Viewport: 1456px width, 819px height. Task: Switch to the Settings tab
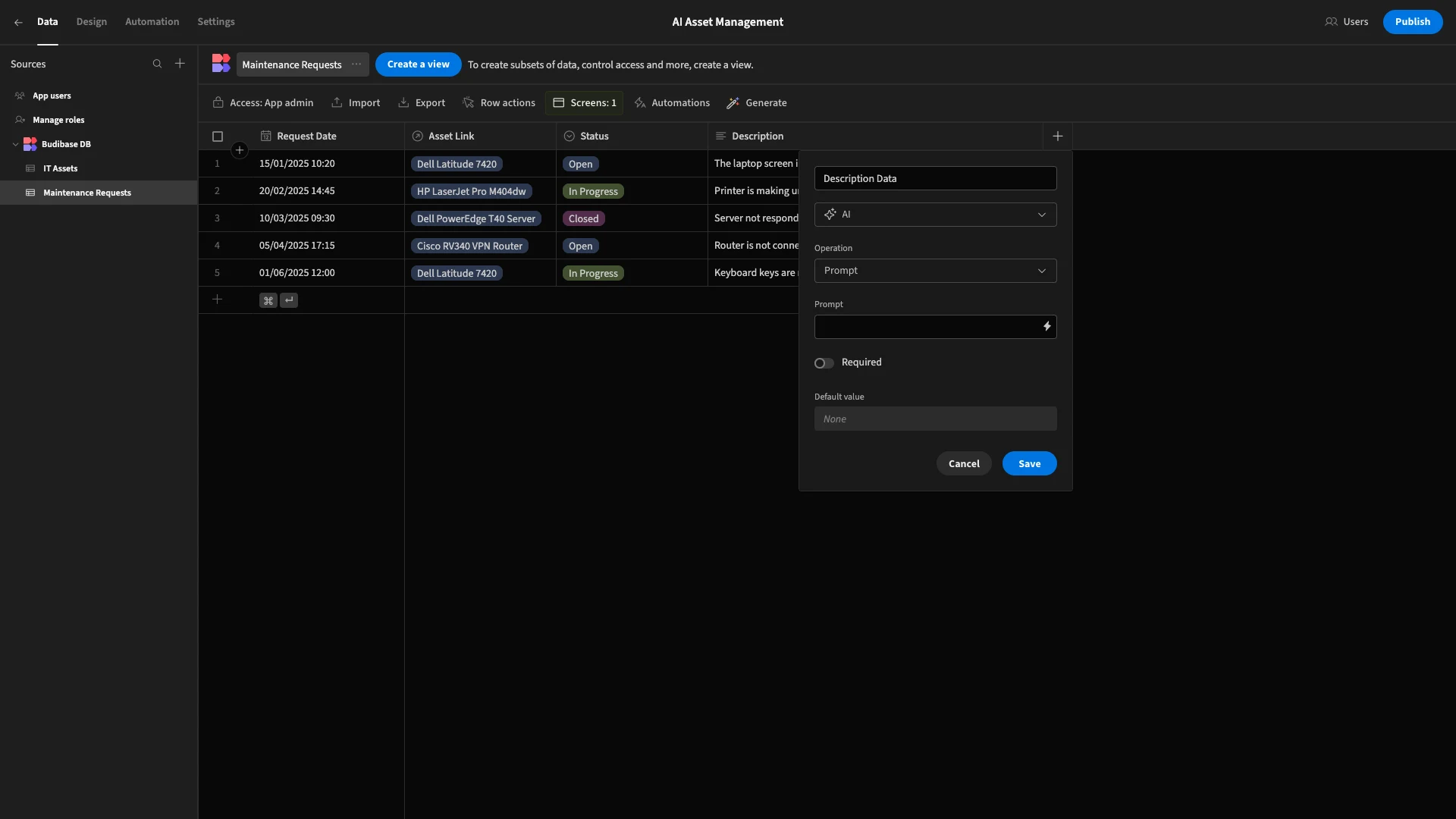click(216, 22)
